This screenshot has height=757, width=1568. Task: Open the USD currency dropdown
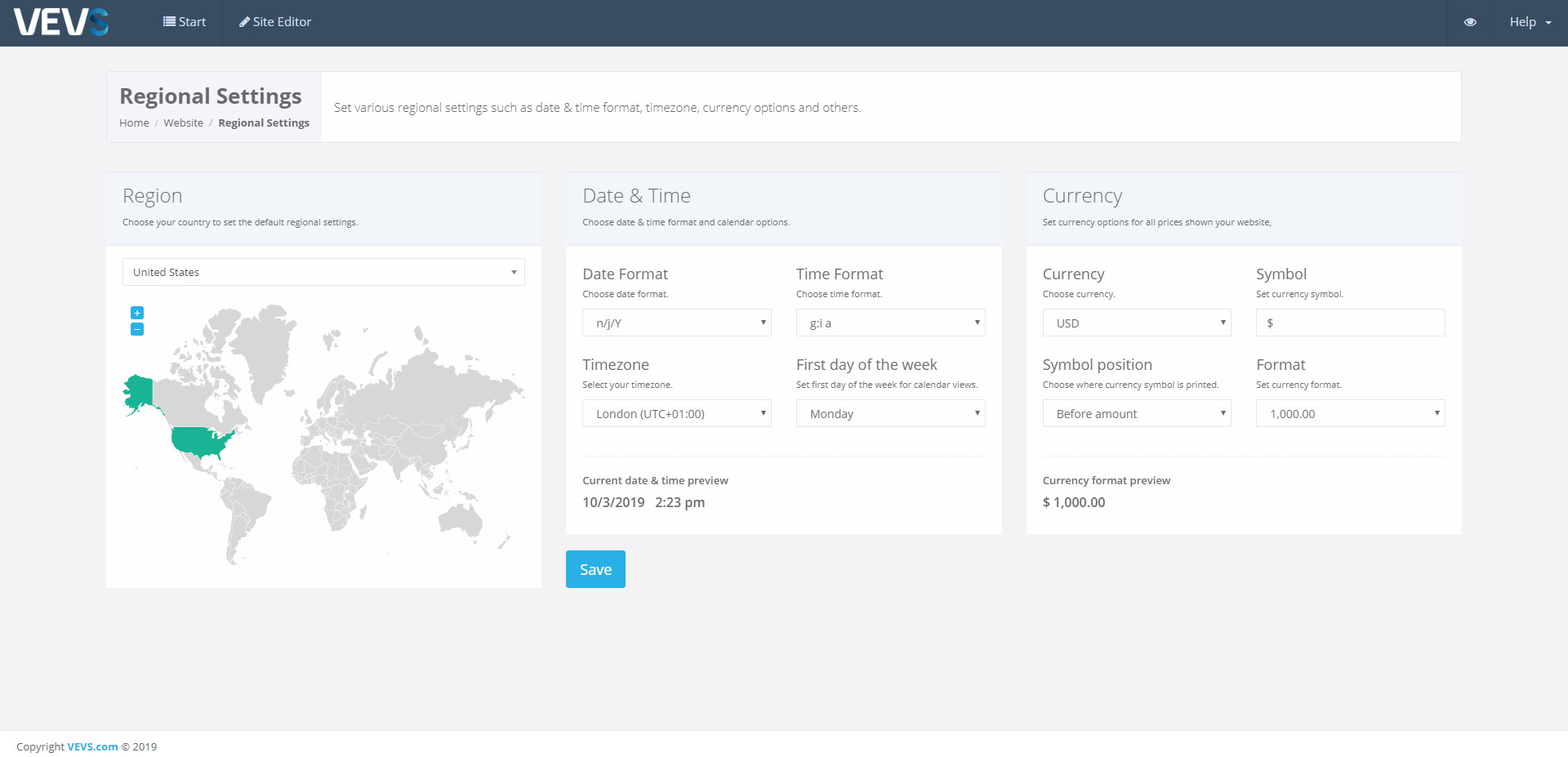(x=1136, y=323)
